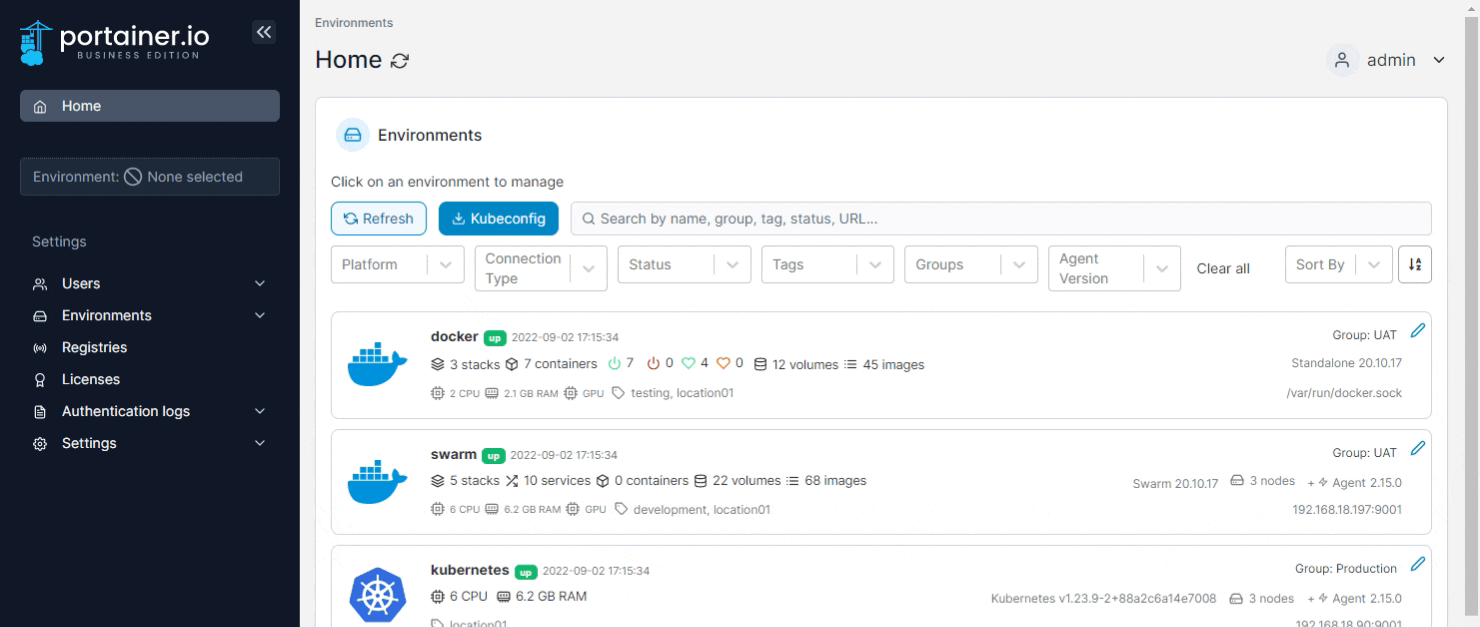Image resolution: width=1480 pixels, height=627 pixels.
Task: Collapse the sidebar with double-chevron icon
Action: click(x=263, y=32)
